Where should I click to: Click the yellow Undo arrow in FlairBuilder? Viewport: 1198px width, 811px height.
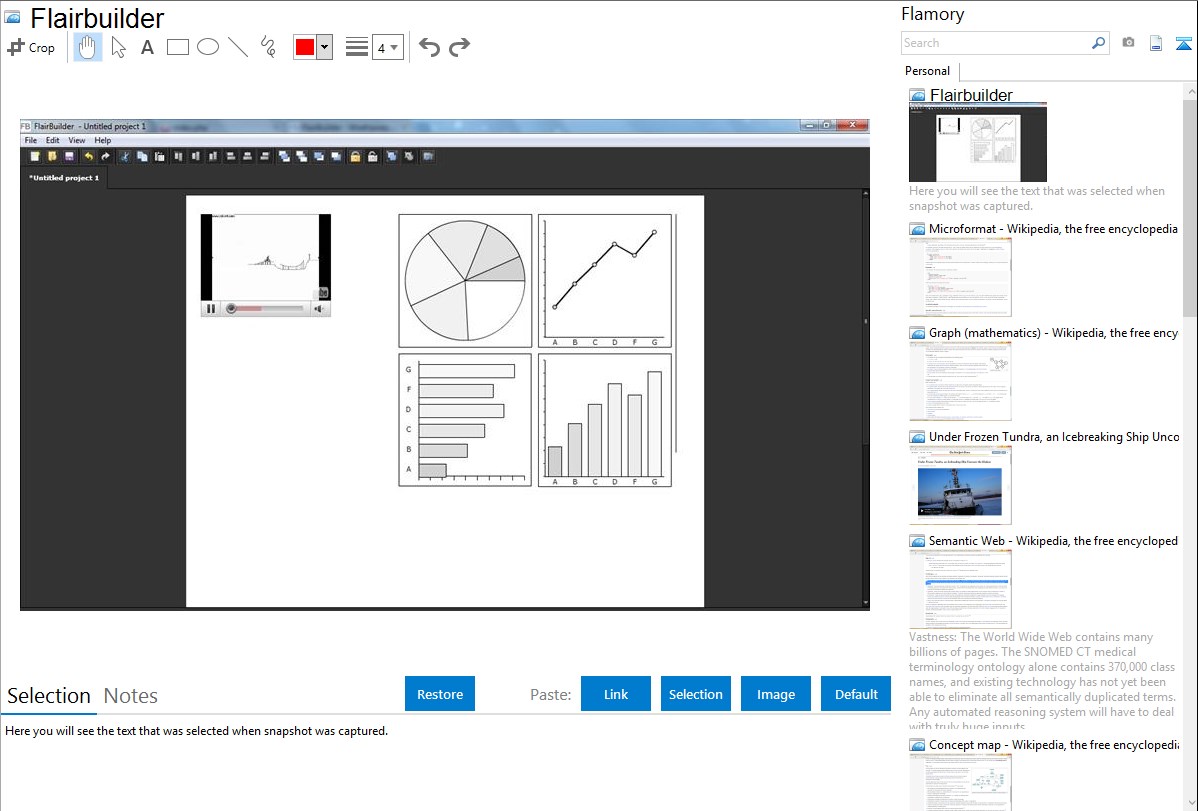89,157
